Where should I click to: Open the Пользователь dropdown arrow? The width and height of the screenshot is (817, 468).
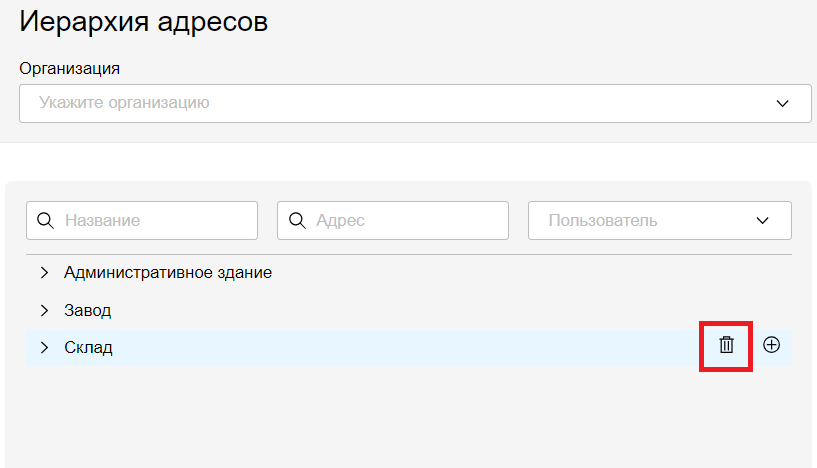point(763,221)
